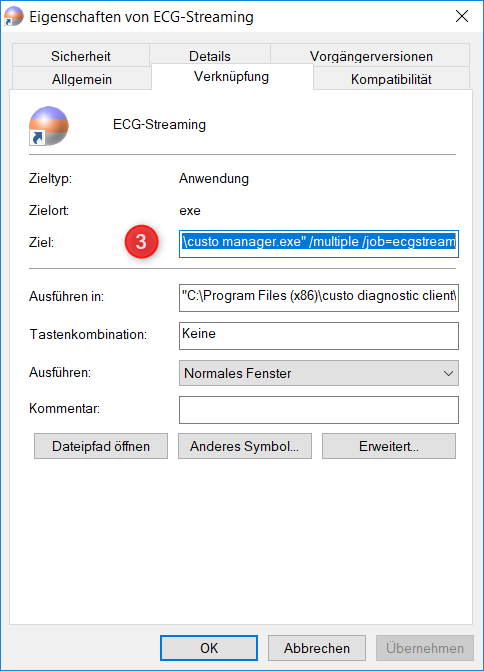
Task: Switch to the Kompatibilität tab
Action: (391, 79)
